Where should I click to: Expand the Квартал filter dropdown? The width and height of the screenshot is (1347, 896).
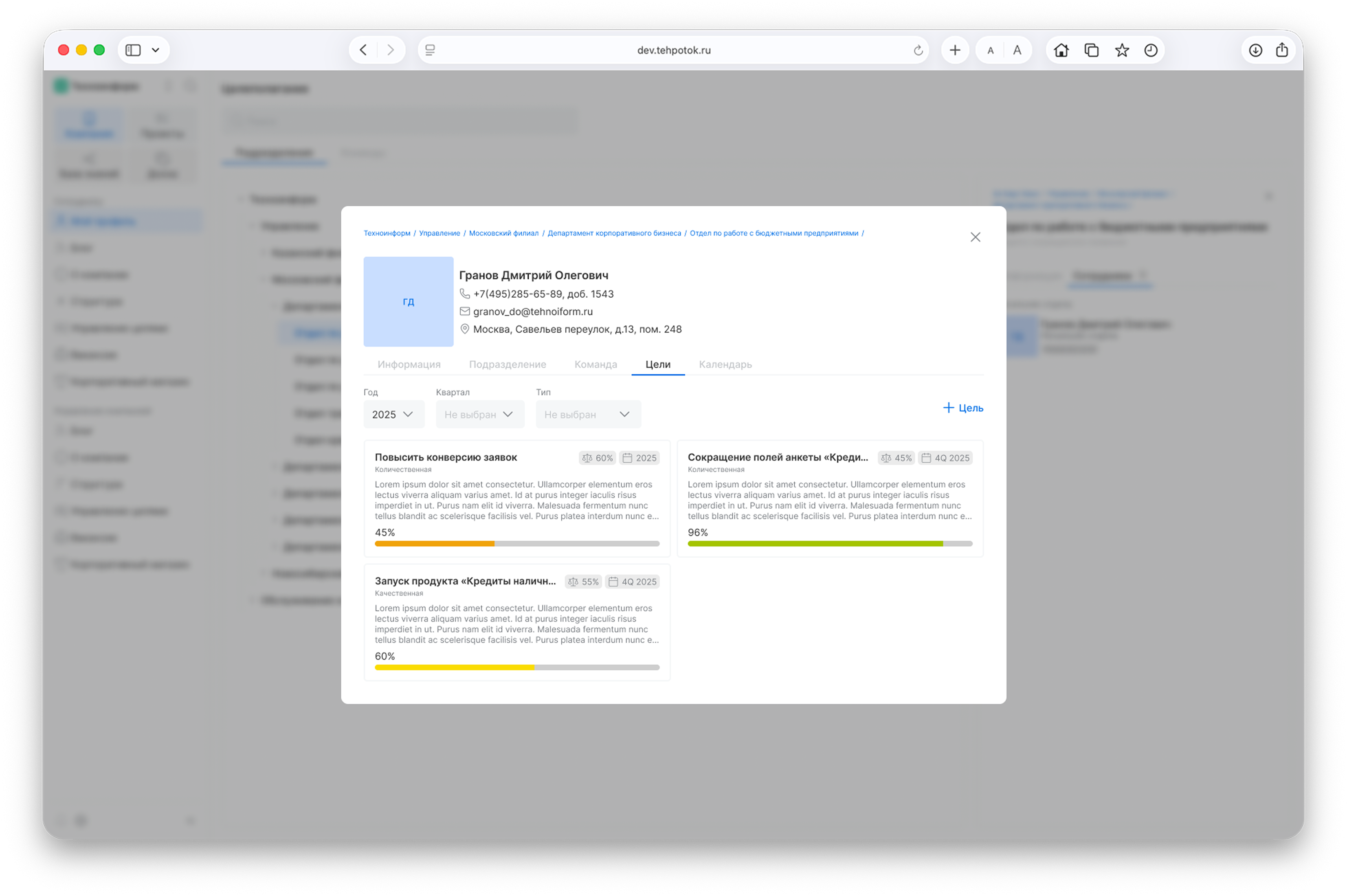click(479, 414)
